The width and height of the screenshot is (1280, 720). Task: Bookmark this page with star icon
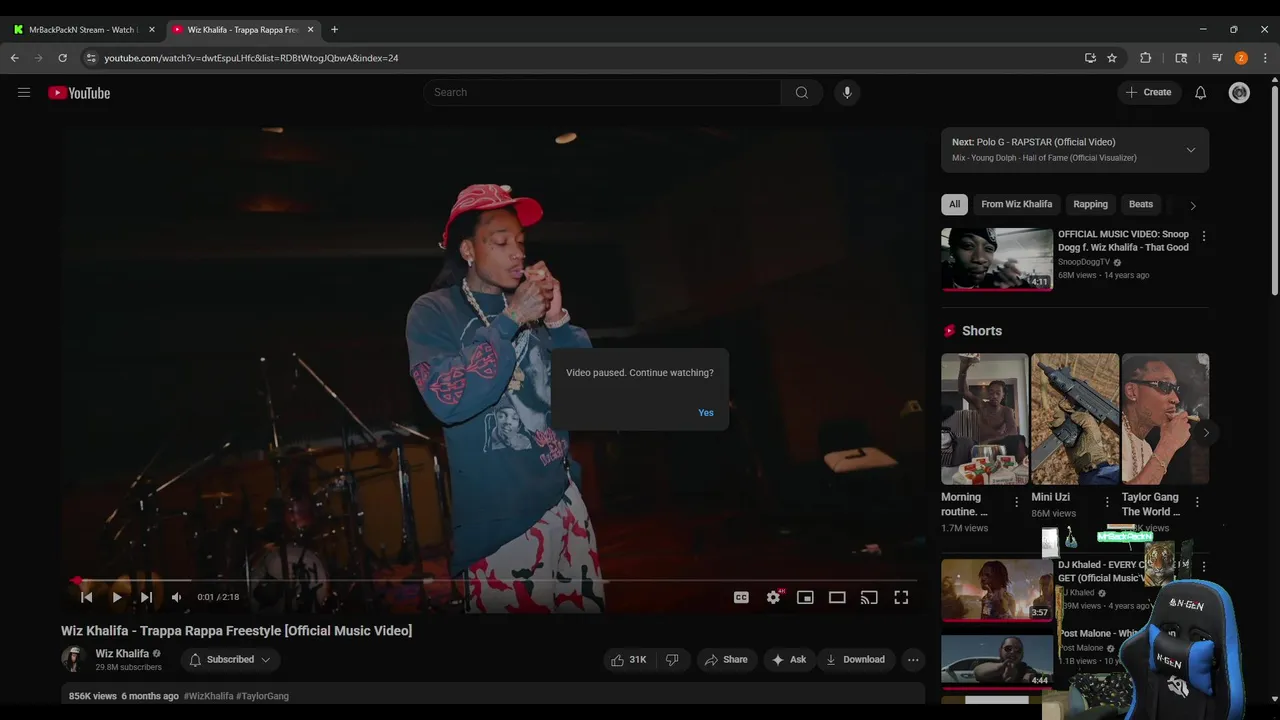coord(1112,58)
